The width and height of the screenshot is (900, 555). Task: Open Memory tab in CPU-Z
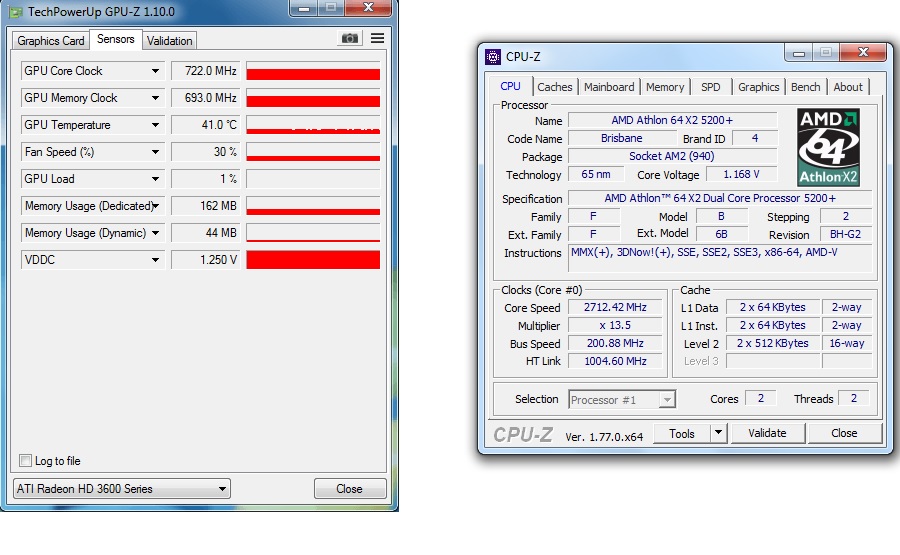pos(665,87)
